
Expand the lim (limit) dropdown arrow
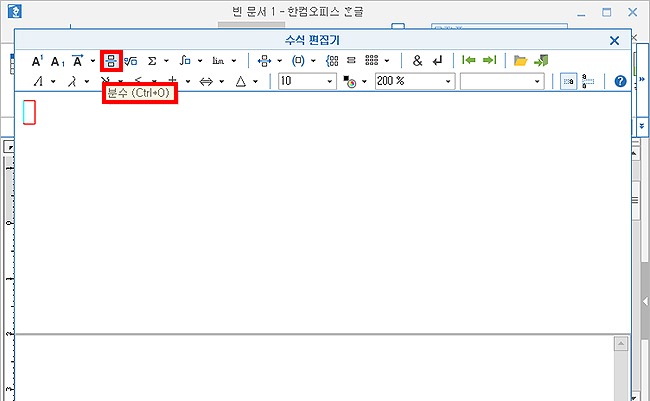coord(234,61)
